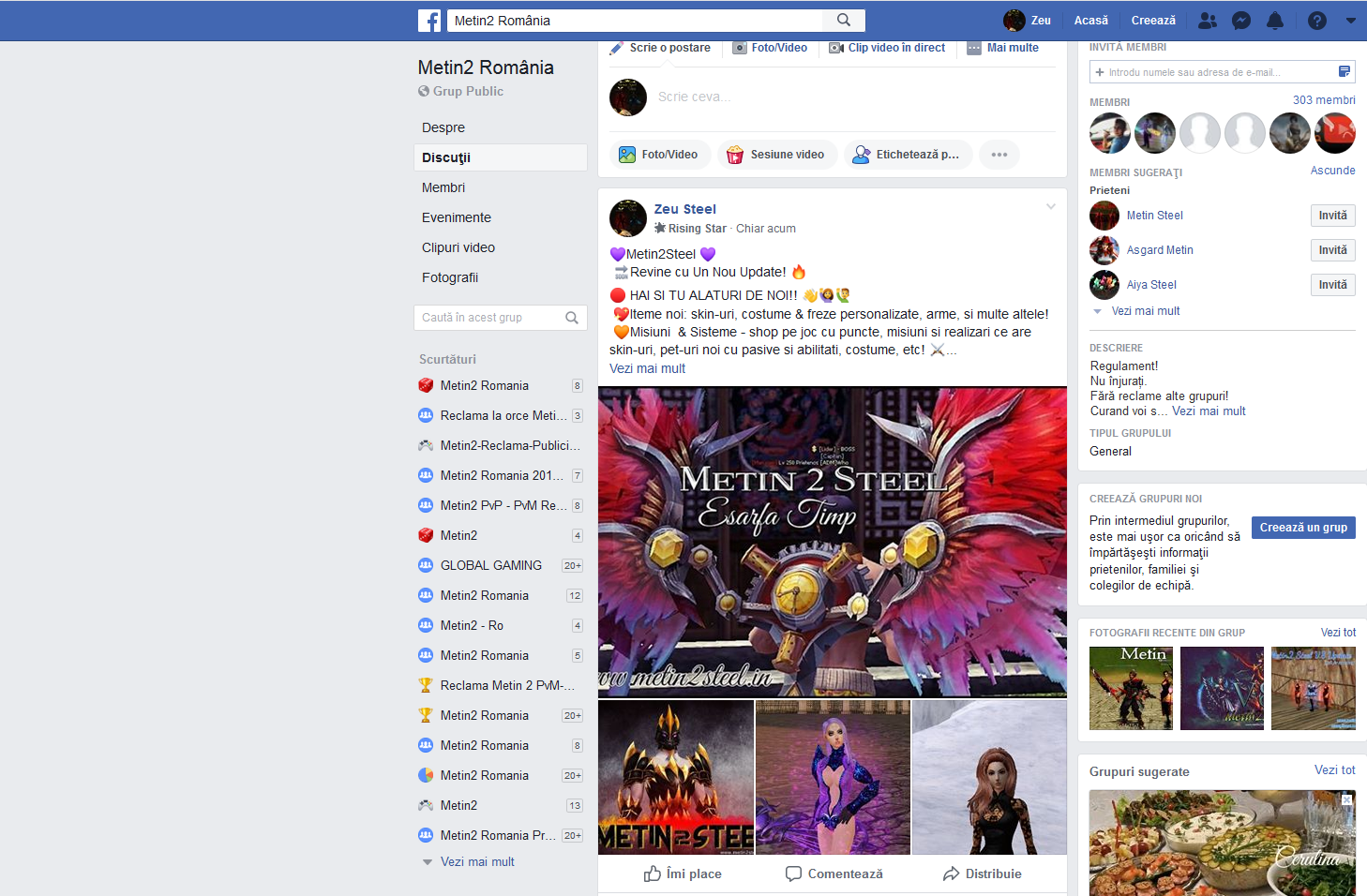Open the three-dots more composer options
The image size is (1367, 896).
[x=999, y=155]
